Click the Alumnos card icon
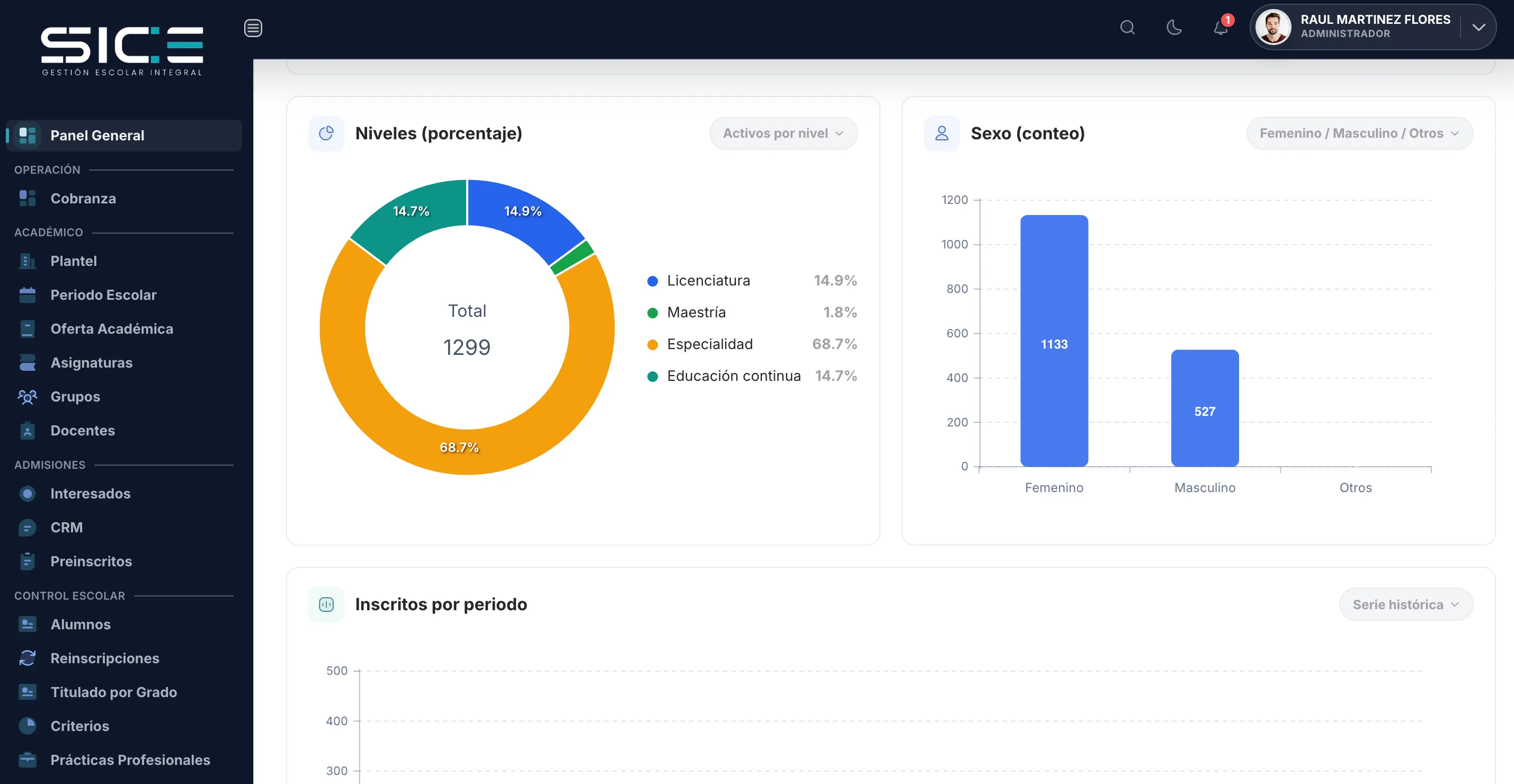Screen dimensions: 1514x784 [27, 624]
